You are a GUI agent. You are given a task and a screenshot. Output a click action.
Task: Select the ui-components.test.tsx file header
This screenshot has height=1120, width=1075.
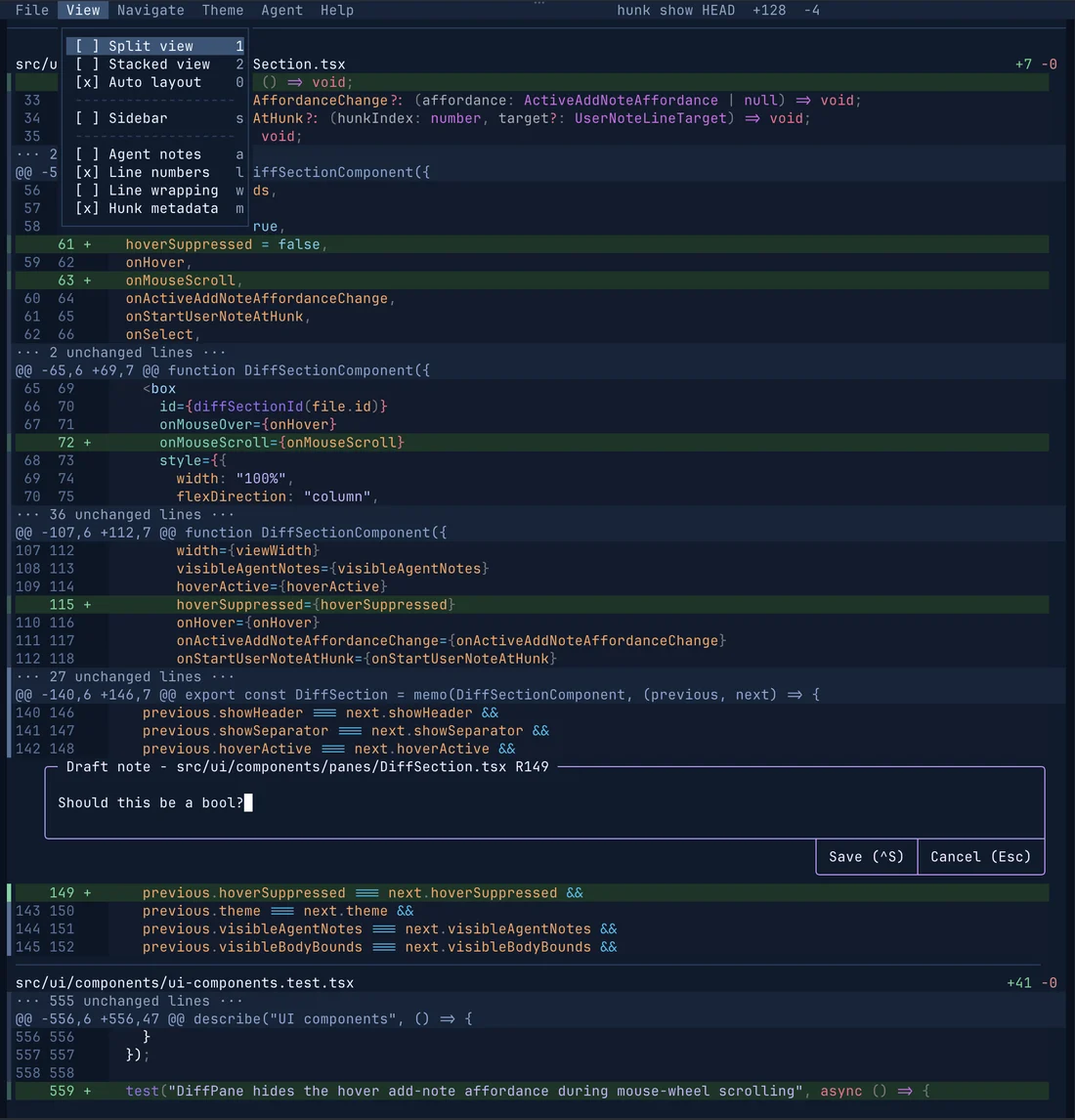185,983
